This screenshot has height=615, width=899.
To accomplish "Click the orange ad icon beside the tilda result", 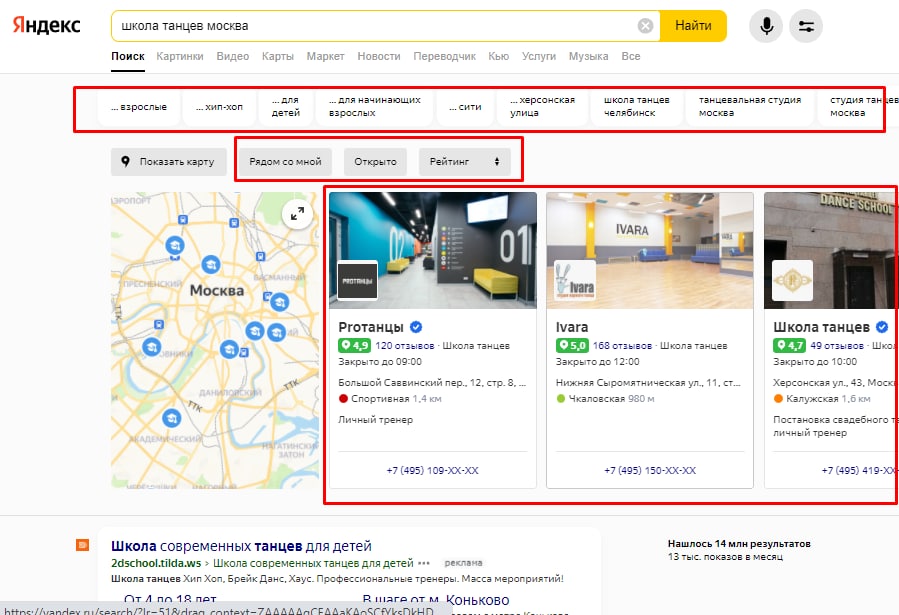I will coord(83,545).
